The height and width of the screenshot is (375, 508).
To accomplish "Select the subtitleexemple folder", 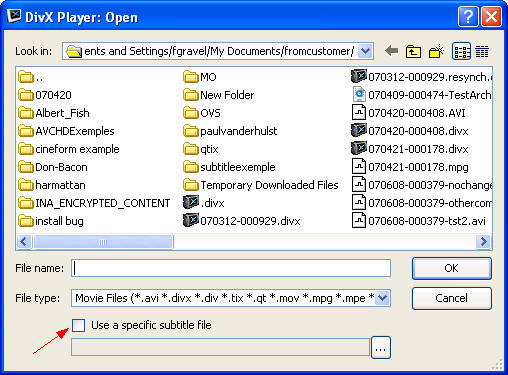I will [x=229, y=167].
